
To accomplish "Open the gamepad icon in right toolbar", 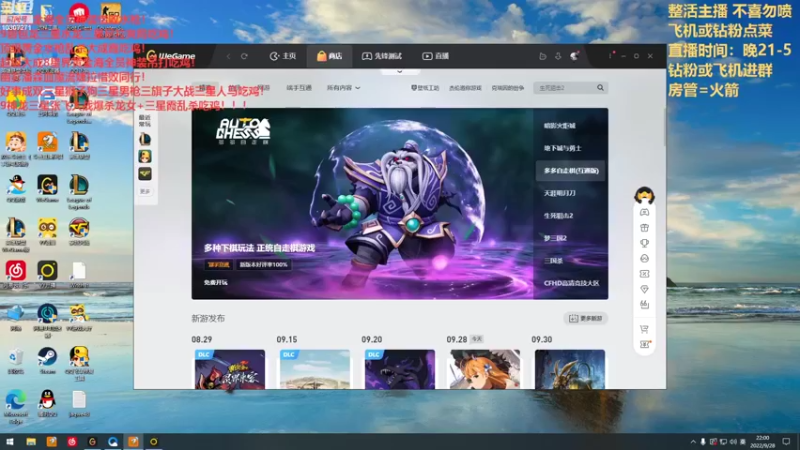I will (644, 212).
